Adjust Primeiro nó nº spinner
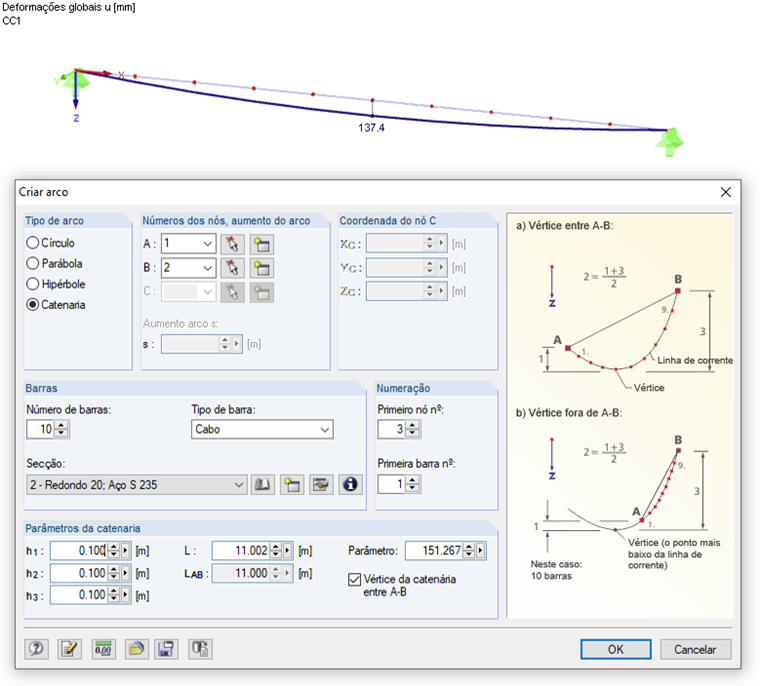Viewport: 760px width, 686px height. pos(412,429)
